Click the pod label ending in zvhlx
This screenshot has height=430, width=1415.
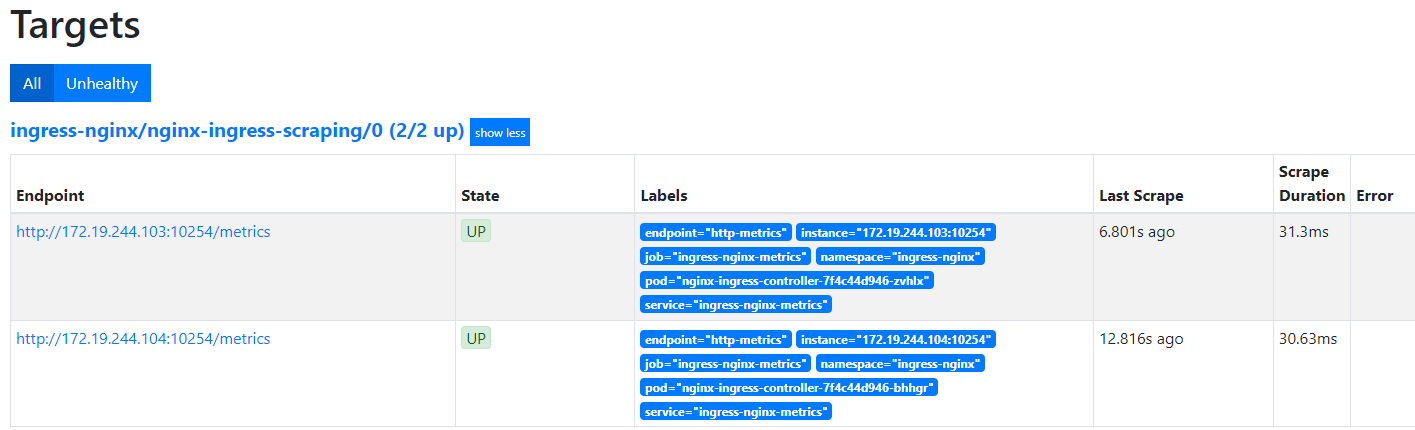click(787, 281)
